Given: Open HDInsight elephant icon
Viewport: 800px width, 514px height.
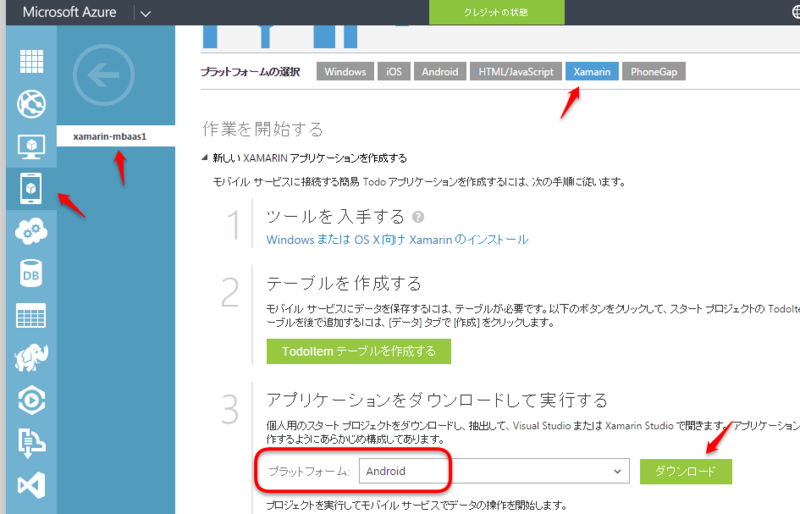Looking at the screenshot, I should pos(31,357).
